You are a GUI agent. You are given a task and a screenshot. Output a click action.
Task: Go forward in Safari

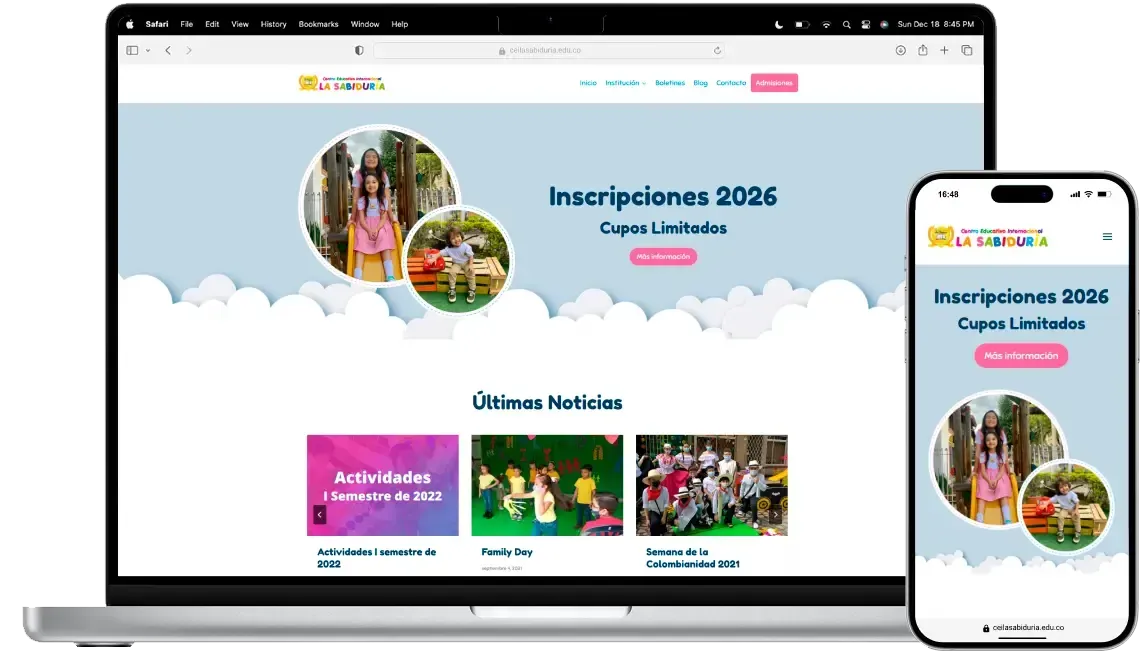click(x=189, y=50)
